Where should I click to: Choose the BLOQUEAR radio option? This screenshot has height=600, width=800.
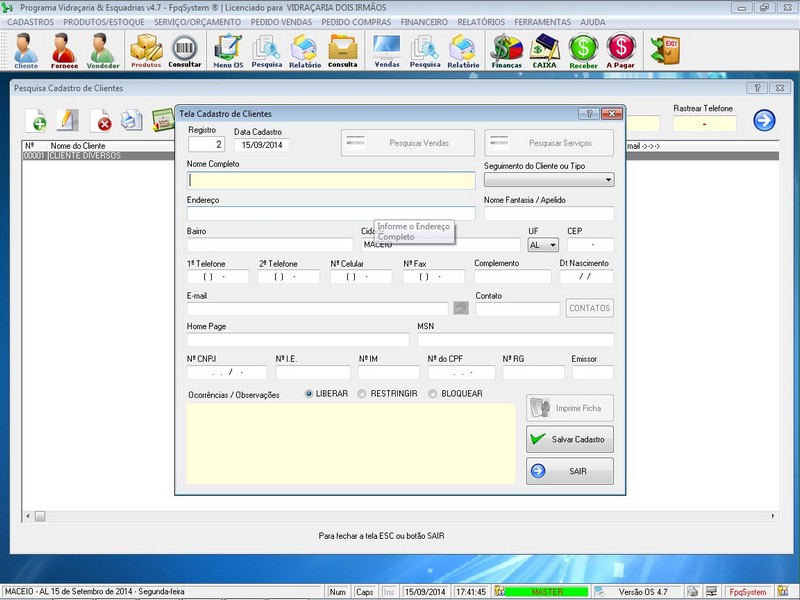(x=433, y=394)
